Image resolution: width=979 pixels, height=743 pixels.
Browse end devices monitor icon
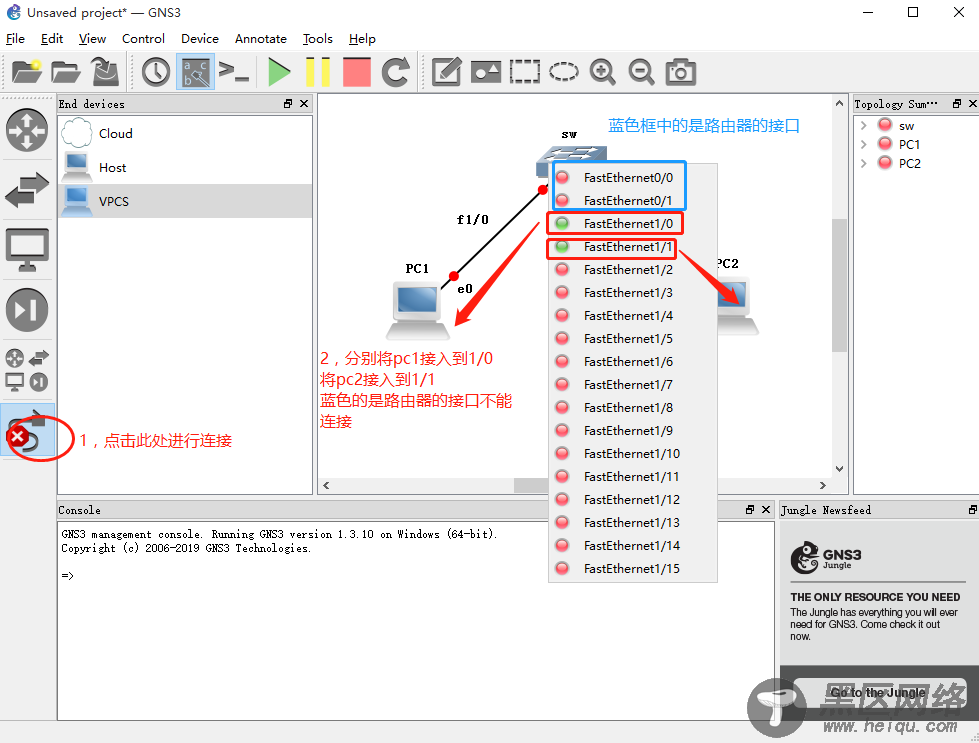point(27,250)
